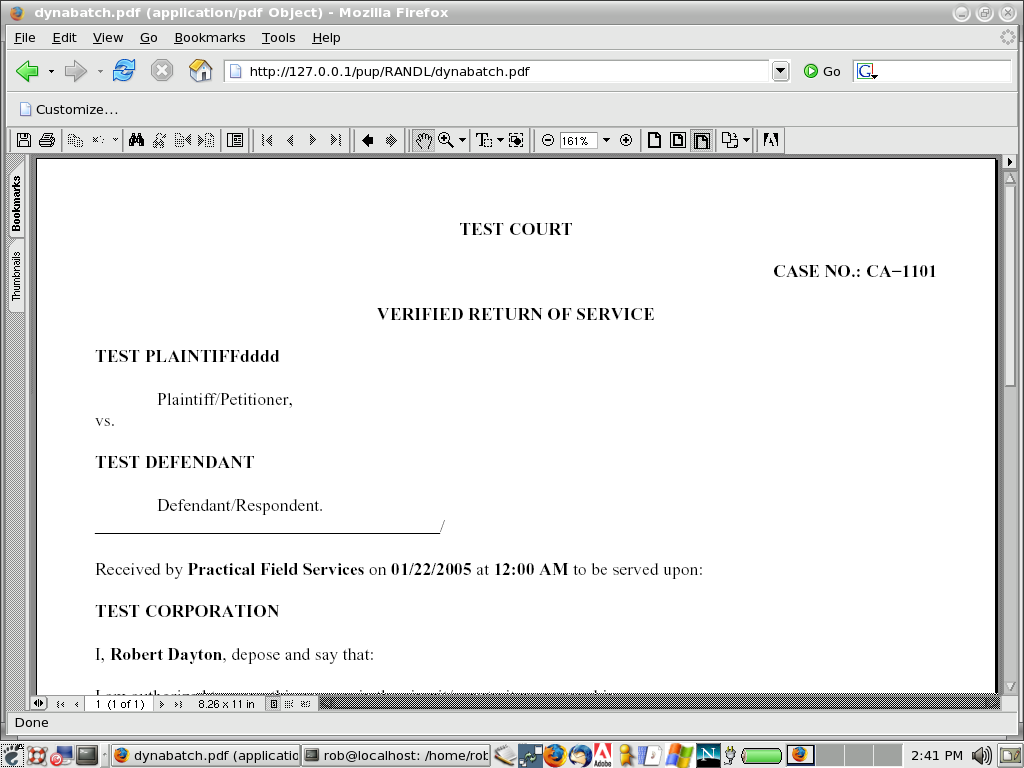Toggle Actual Size page view
1024x768 pixels.
pyautogui.click(x=655, y=141)
